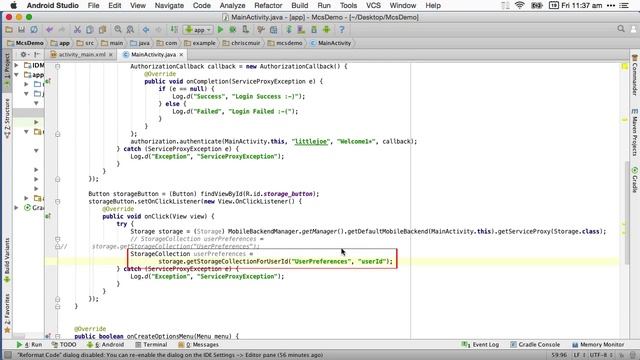Toggle the 1: Project tool window
Image resolution: width=640 pixels, height=360 pixels.
point(7,69)
